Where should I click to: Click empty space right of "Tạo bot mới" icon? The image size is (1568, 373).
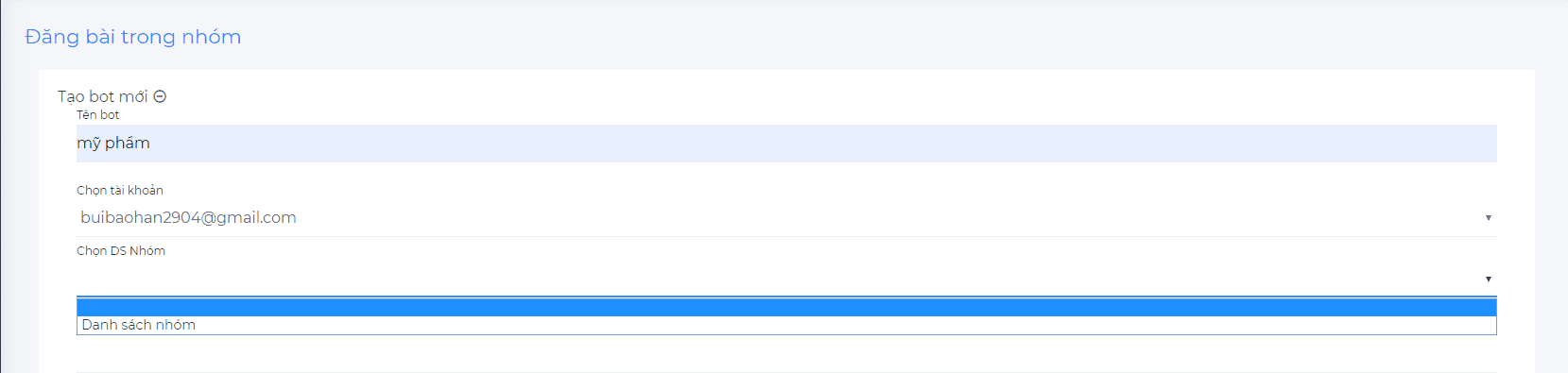click(x=832, y=96)
